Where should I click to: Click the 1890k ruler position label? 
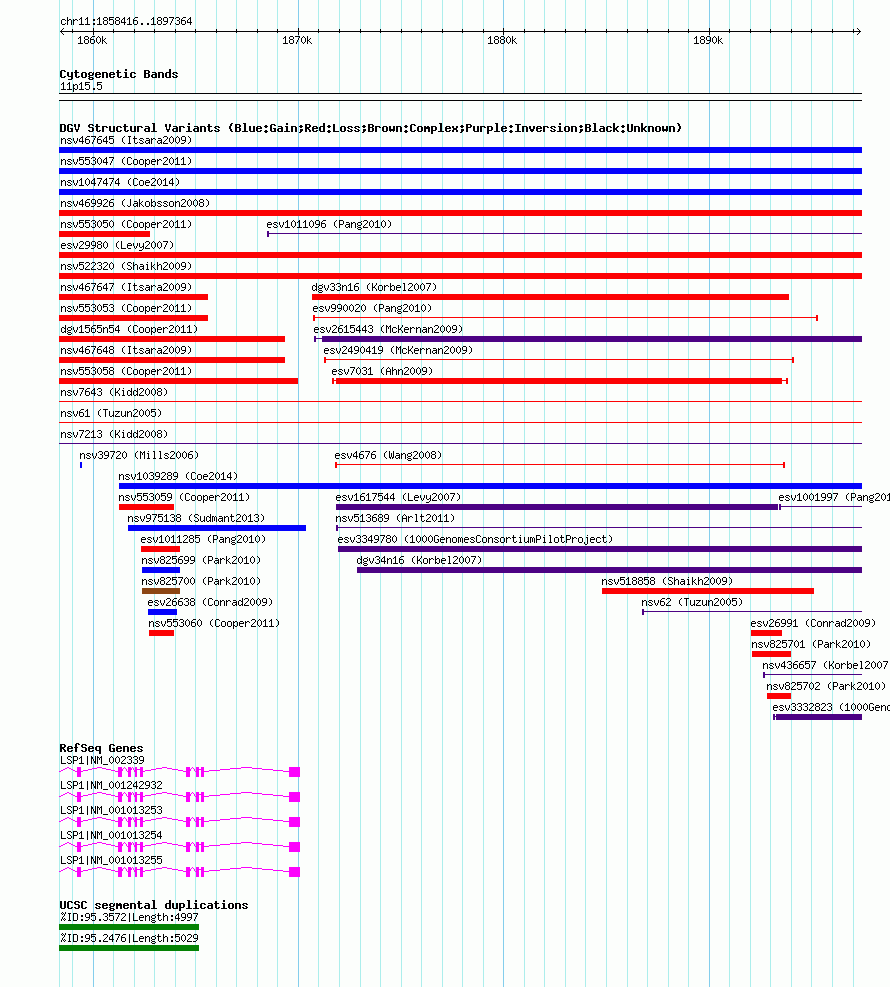click(708, 40)
